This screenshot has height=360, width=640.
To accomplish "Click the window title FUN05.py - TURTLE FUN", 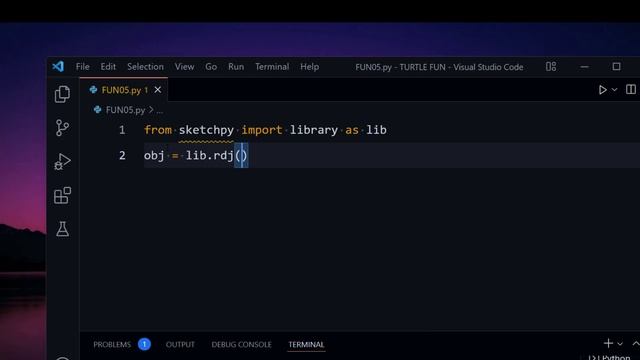I will coord(439,67).
